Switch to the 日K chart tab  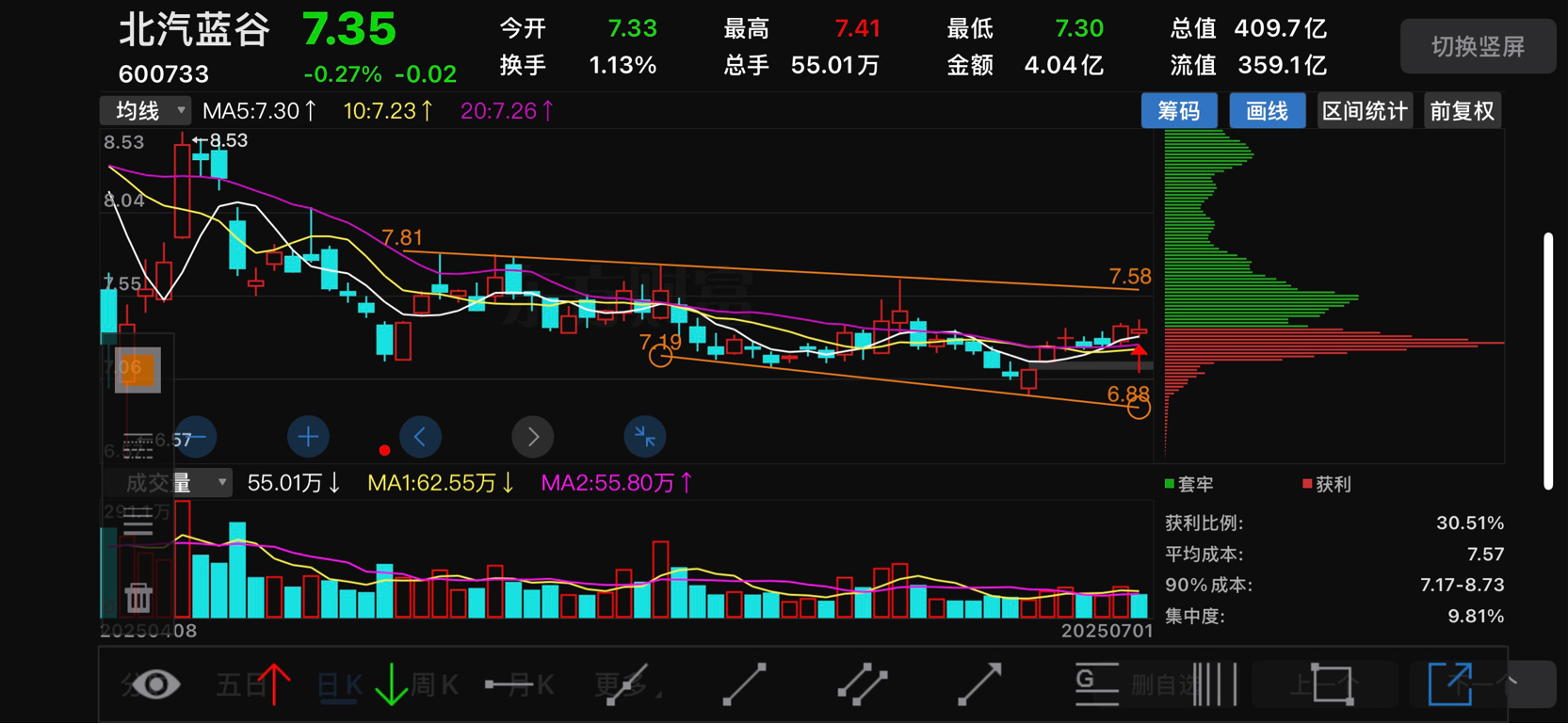tap(341, 684)
